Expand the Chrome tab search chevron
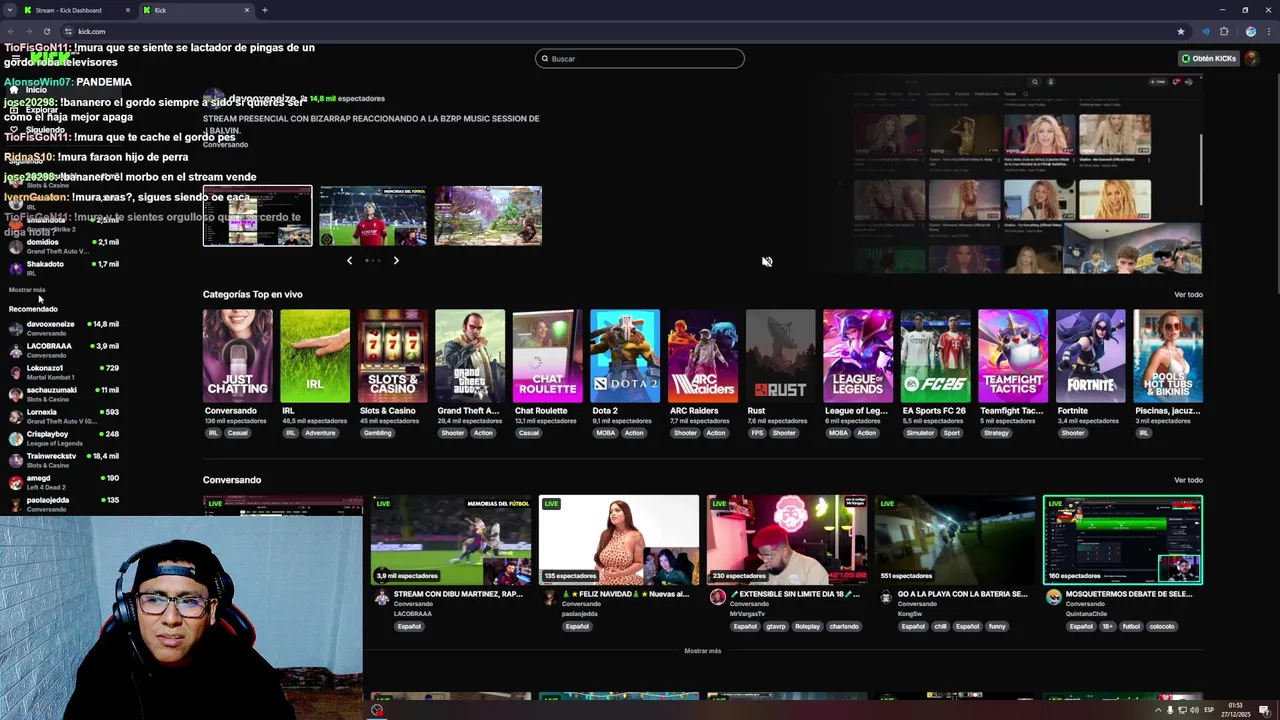The image size is (1280, 720). click(x=9, y=10)
